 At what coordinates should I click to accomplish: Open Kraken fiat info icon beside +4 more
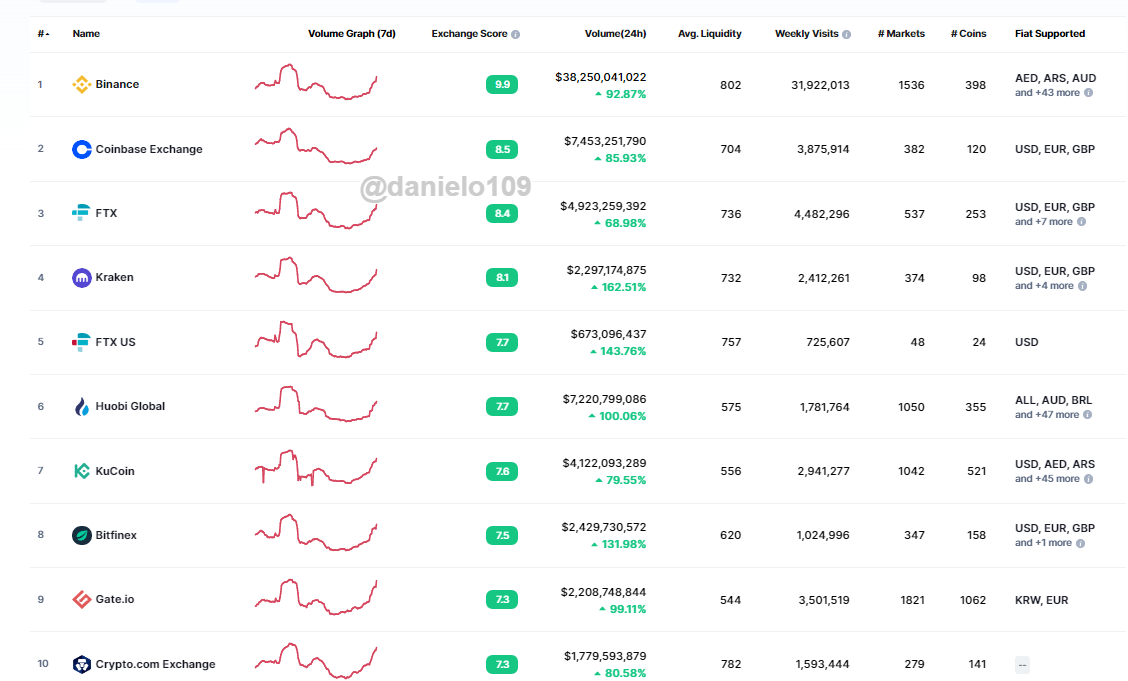pos(1082,286)
